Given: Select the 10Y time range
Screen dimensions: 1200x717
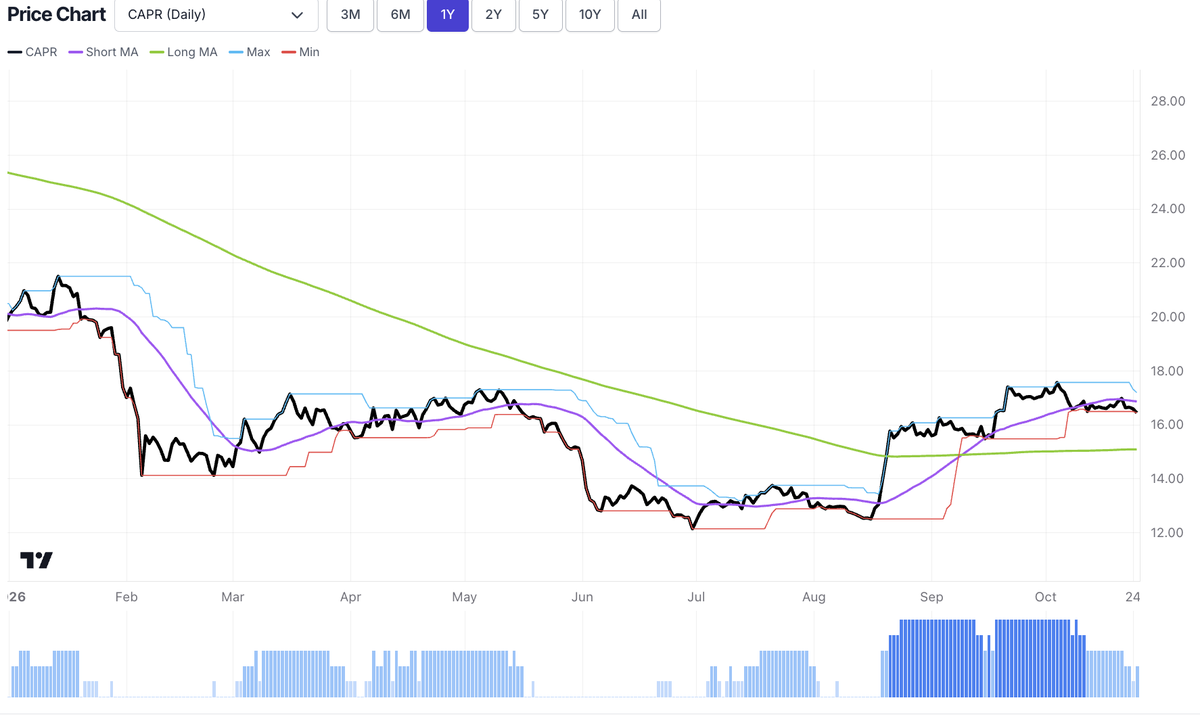Looking at the screenshot, I should pos(590,15).
